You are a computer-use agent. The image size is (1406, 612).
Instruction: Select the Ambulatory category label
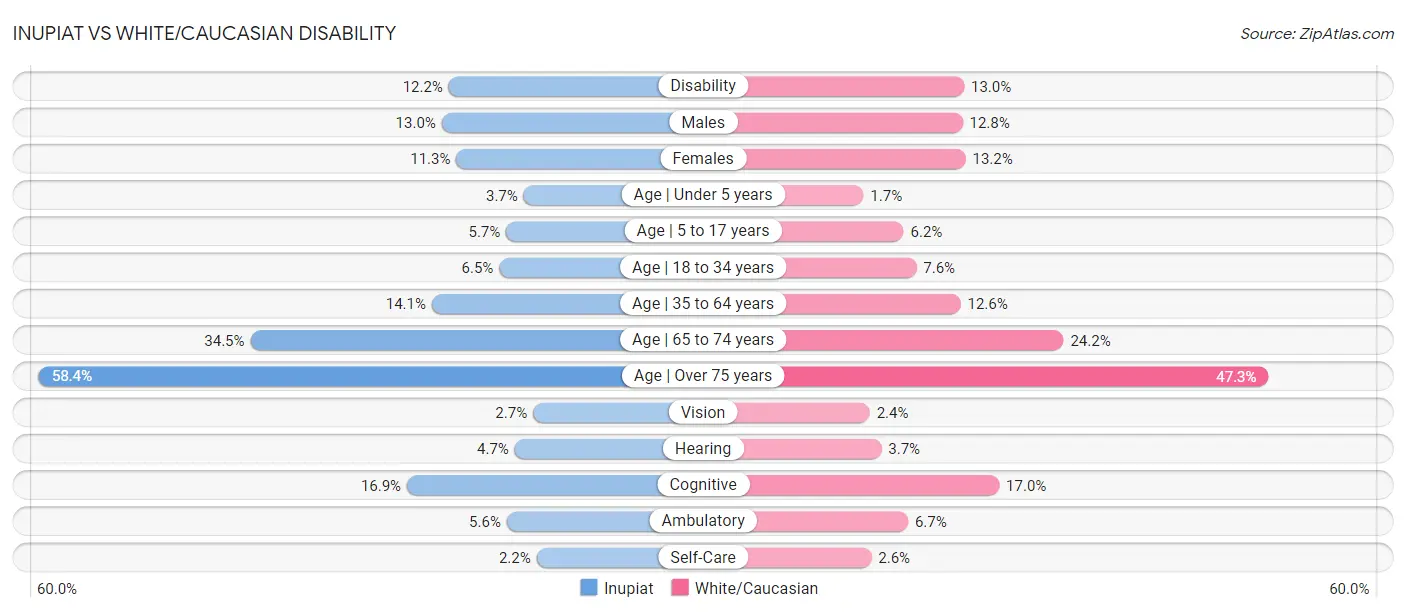click(703, 521)
